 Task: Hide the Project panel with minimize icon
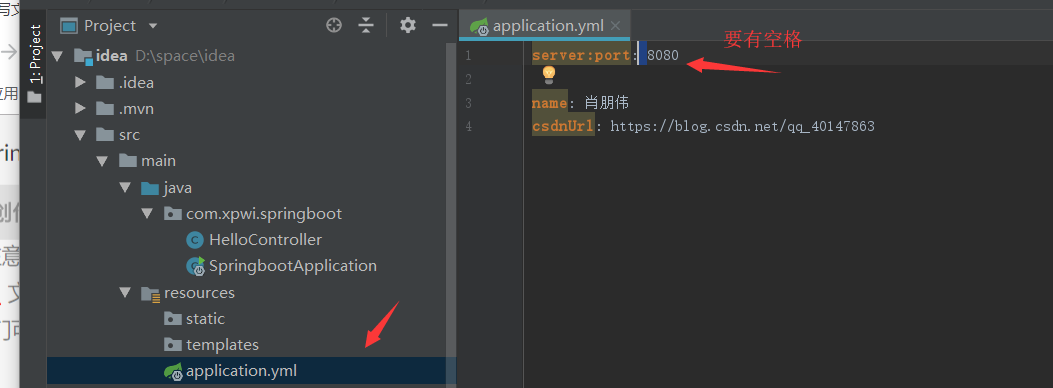pyautogui.click(x=440, y=26)
